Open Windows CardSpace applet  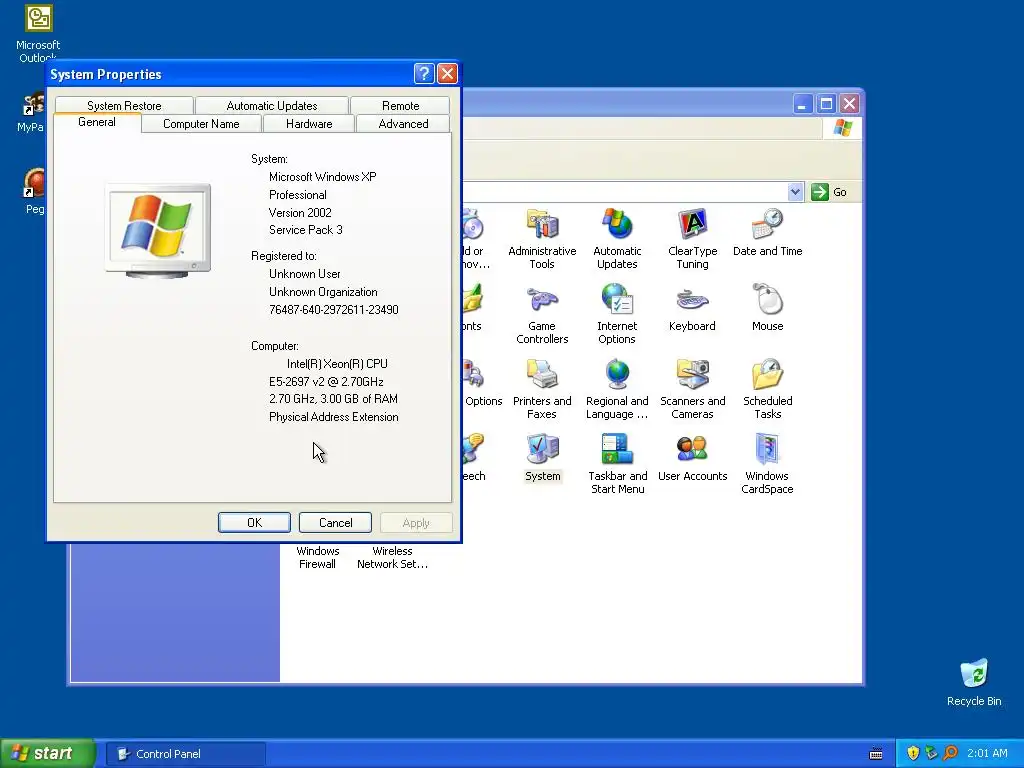pyautogui.click(x=767, y=464)
